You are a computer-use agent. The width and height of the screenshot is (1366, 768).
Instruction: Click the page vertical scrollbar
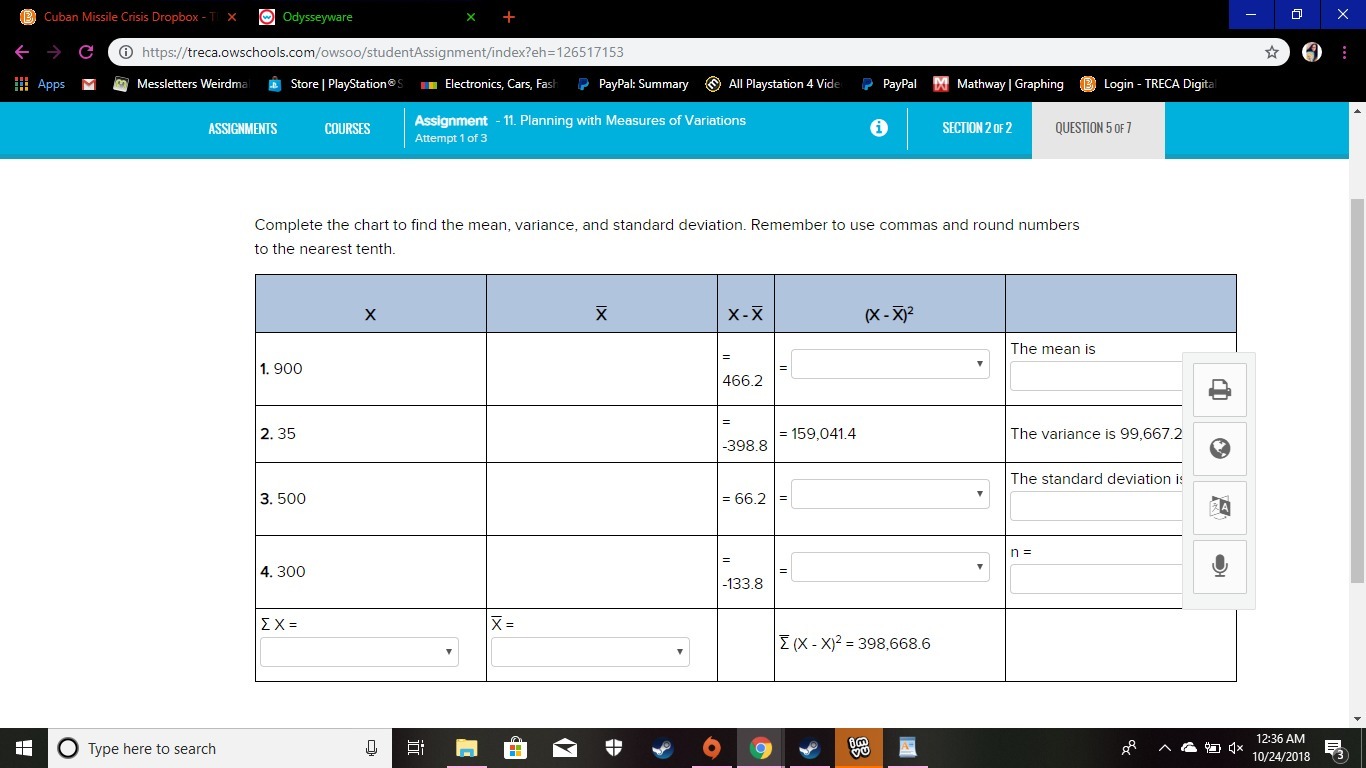(x=1357, y=390)
